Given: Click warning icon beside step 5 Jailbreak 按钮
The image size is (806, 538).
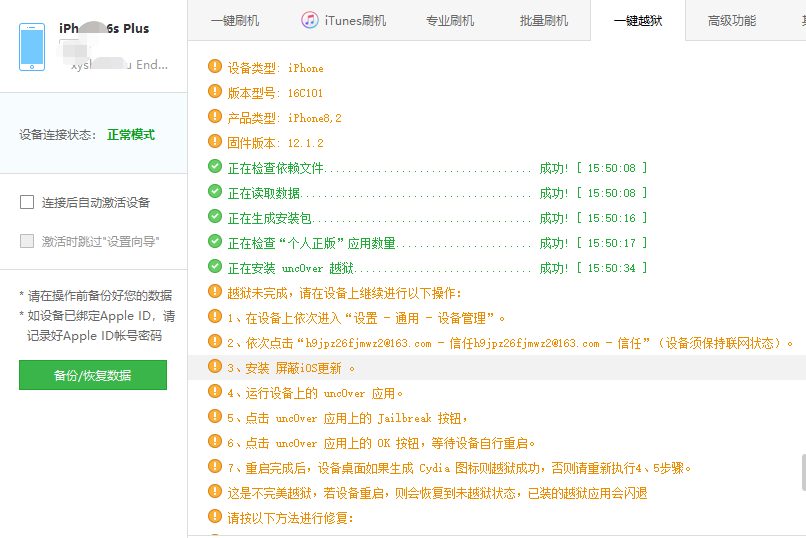Looking at the screenshot, I should click(x=215, y=417).
